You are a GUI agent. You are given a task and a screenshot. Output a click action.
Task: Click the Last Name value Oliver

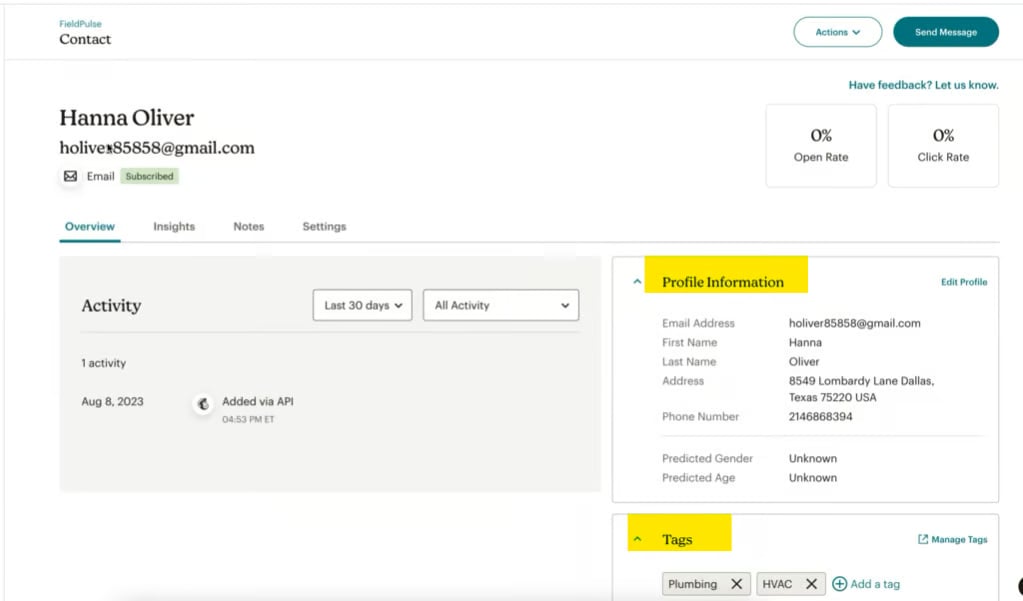tap(804, 362)
